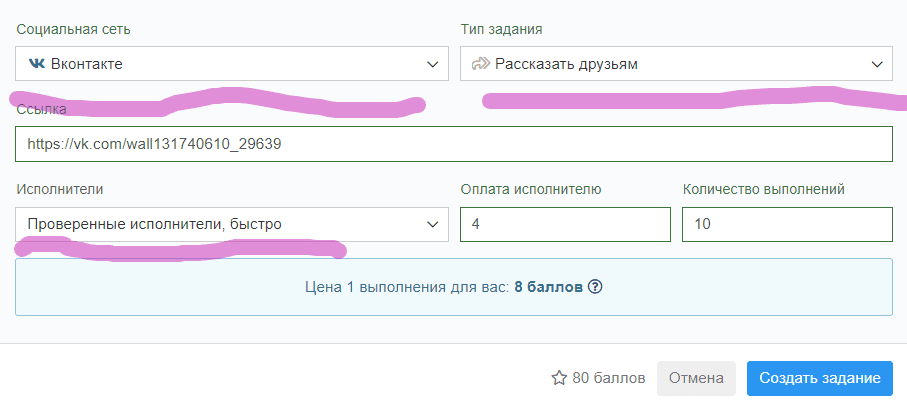Image resolution: width=907 pixels, height=410 pixels.
Task: Expand the Вконтакте dropdown chevron
Action: tap(433, 64)
